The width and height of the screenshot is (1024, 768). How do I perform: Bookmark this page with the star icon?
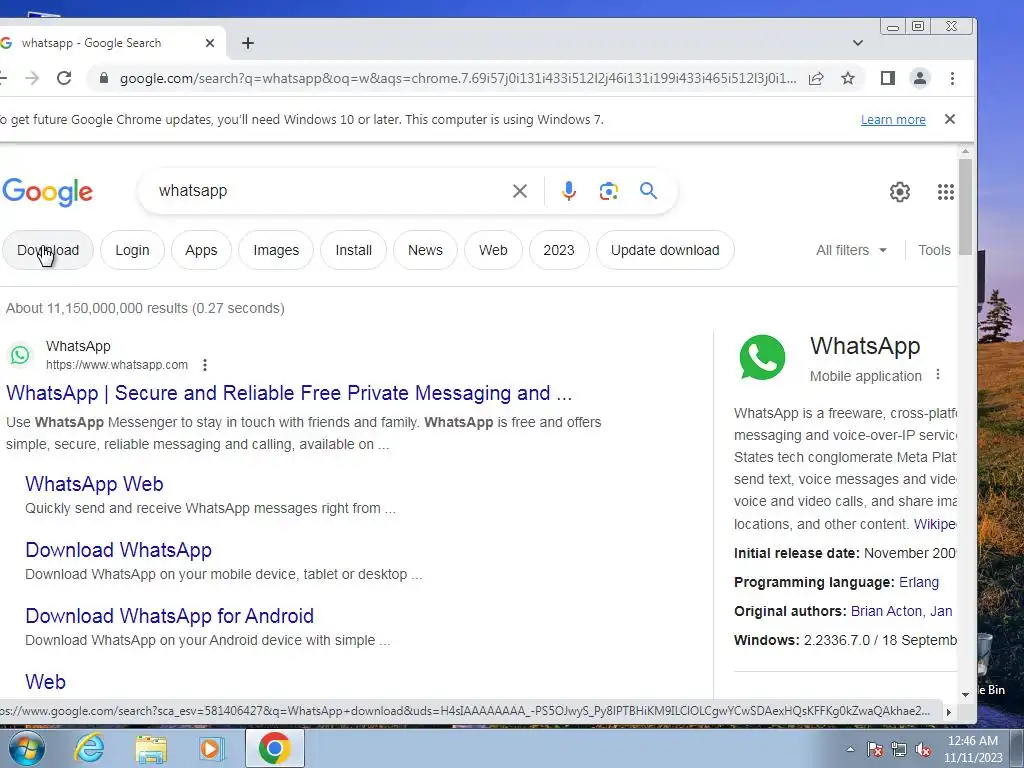848,78
